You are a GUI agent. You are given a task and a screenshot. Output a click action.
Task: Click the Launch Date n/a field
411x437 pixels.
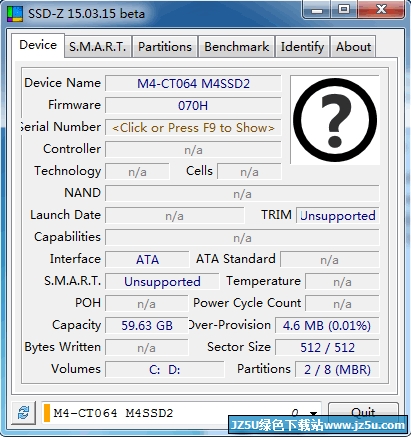175,216
